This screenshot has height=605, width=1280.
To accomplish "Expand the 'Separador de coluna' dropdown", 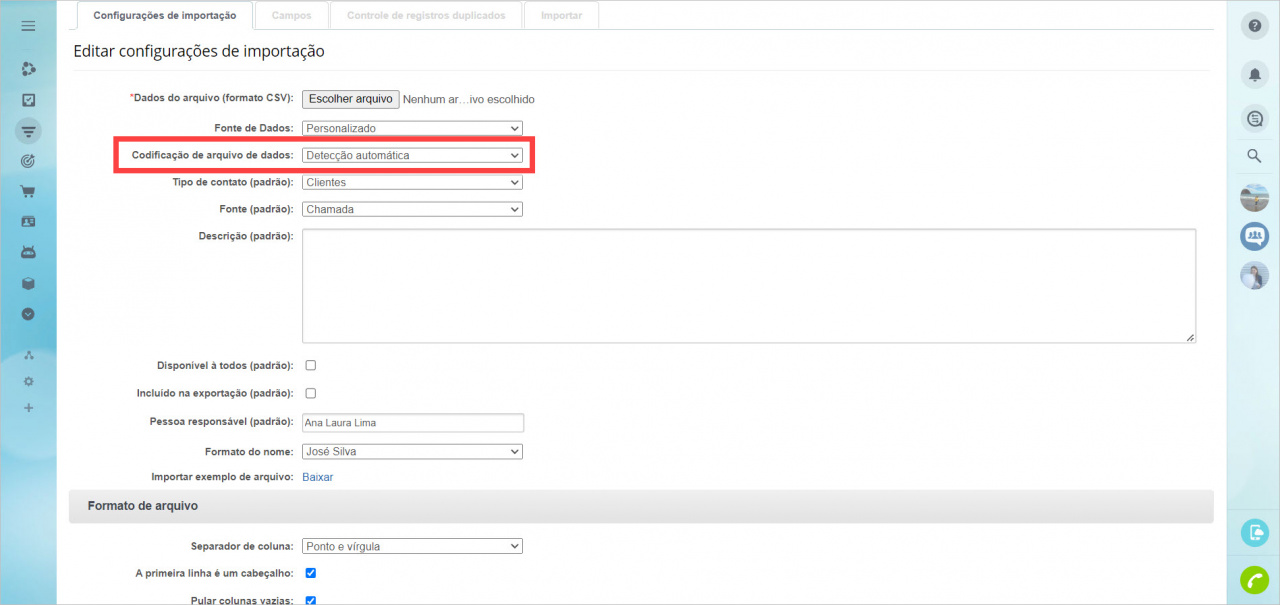I will pyautogui.click(x=412, y=547).
